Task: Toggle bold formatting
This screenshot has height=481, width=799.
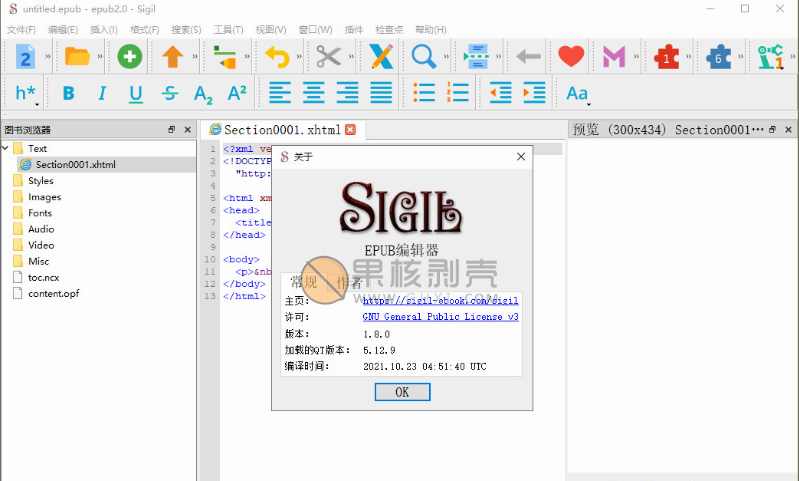Action: 68,93
